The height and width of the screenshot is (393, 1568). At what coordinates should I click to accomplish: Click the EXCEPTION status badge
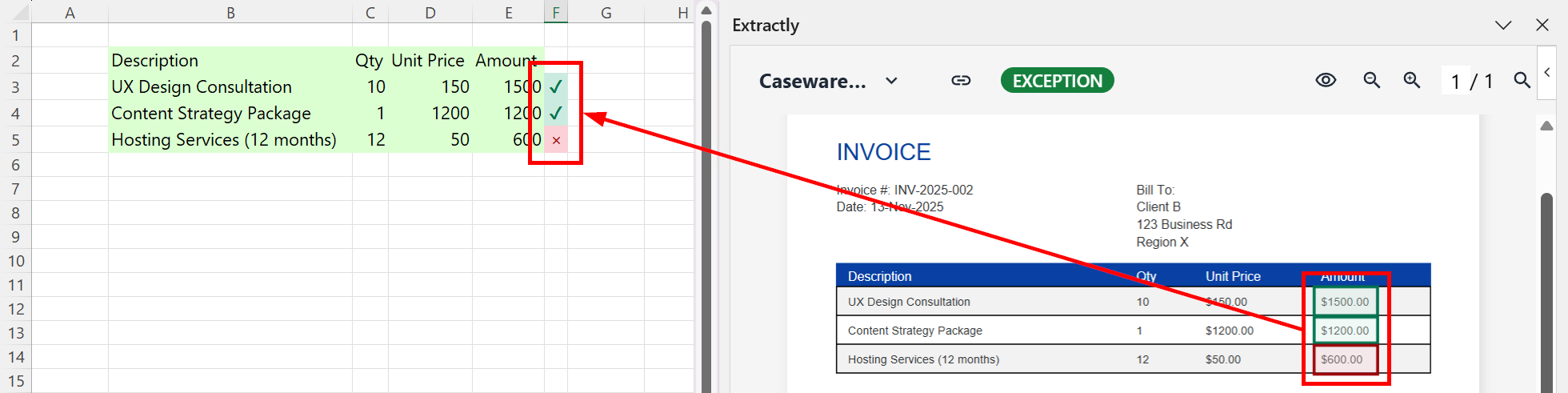(x=1057, y=81)
